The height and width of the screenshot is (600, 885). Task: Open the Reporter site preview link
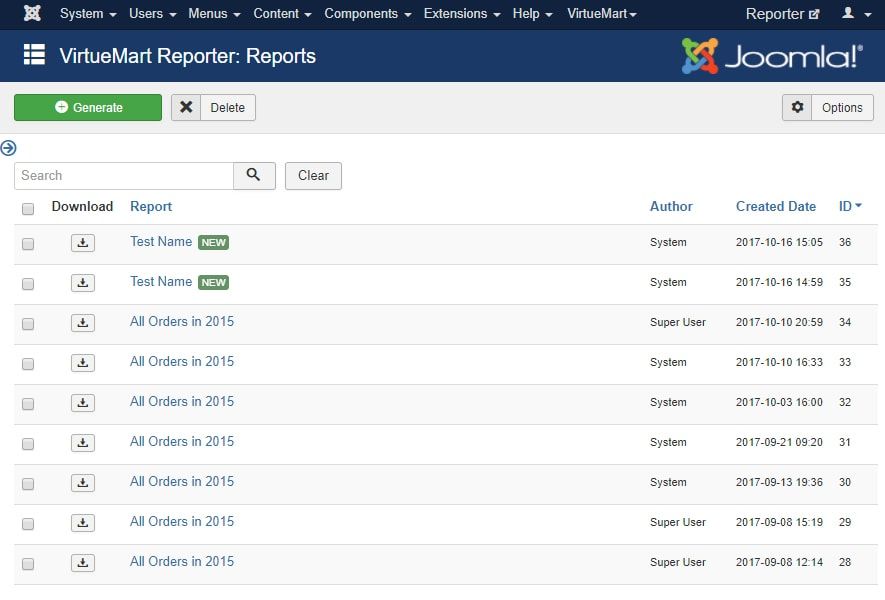point(782,14)
